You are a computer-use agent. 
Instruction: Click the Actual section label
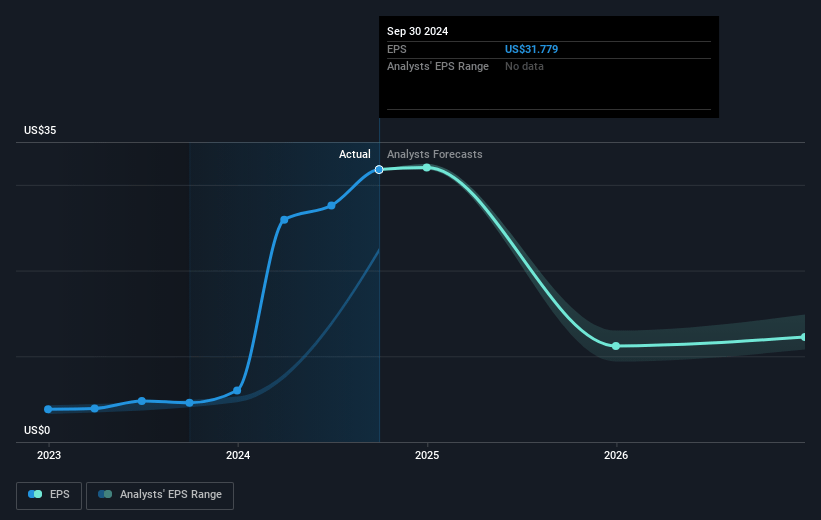(x=354, y=154)
